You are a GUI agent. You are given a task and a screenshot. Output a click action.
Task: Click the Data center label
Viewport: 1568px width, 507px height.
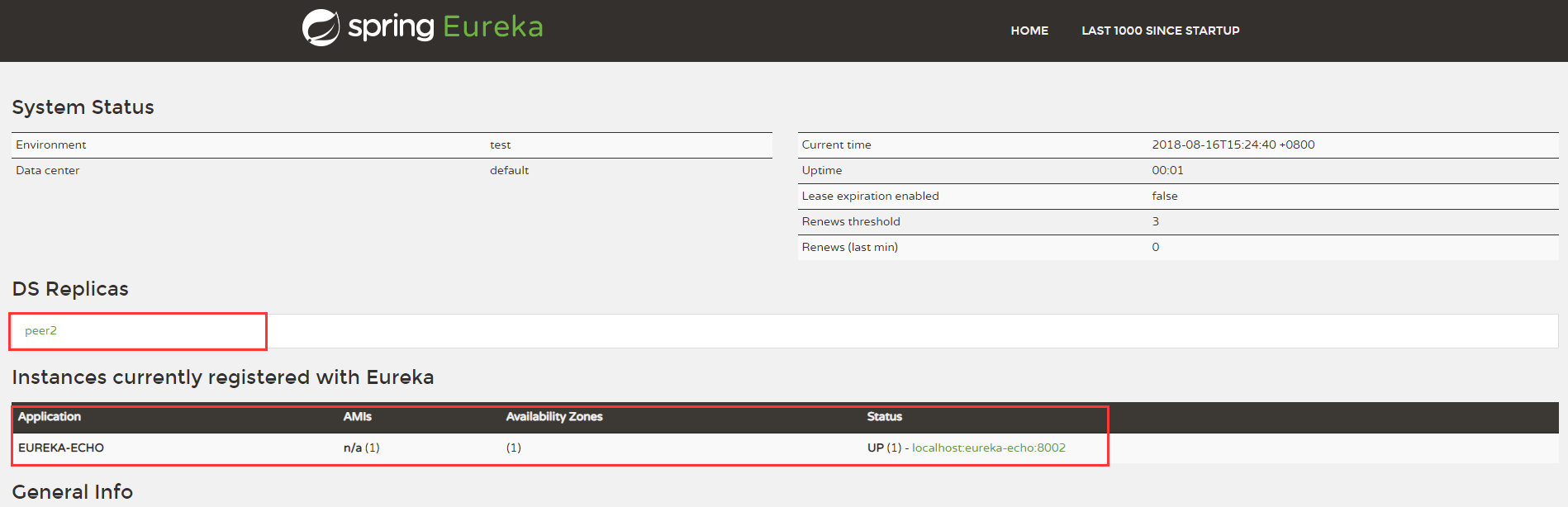coord(48,170)
